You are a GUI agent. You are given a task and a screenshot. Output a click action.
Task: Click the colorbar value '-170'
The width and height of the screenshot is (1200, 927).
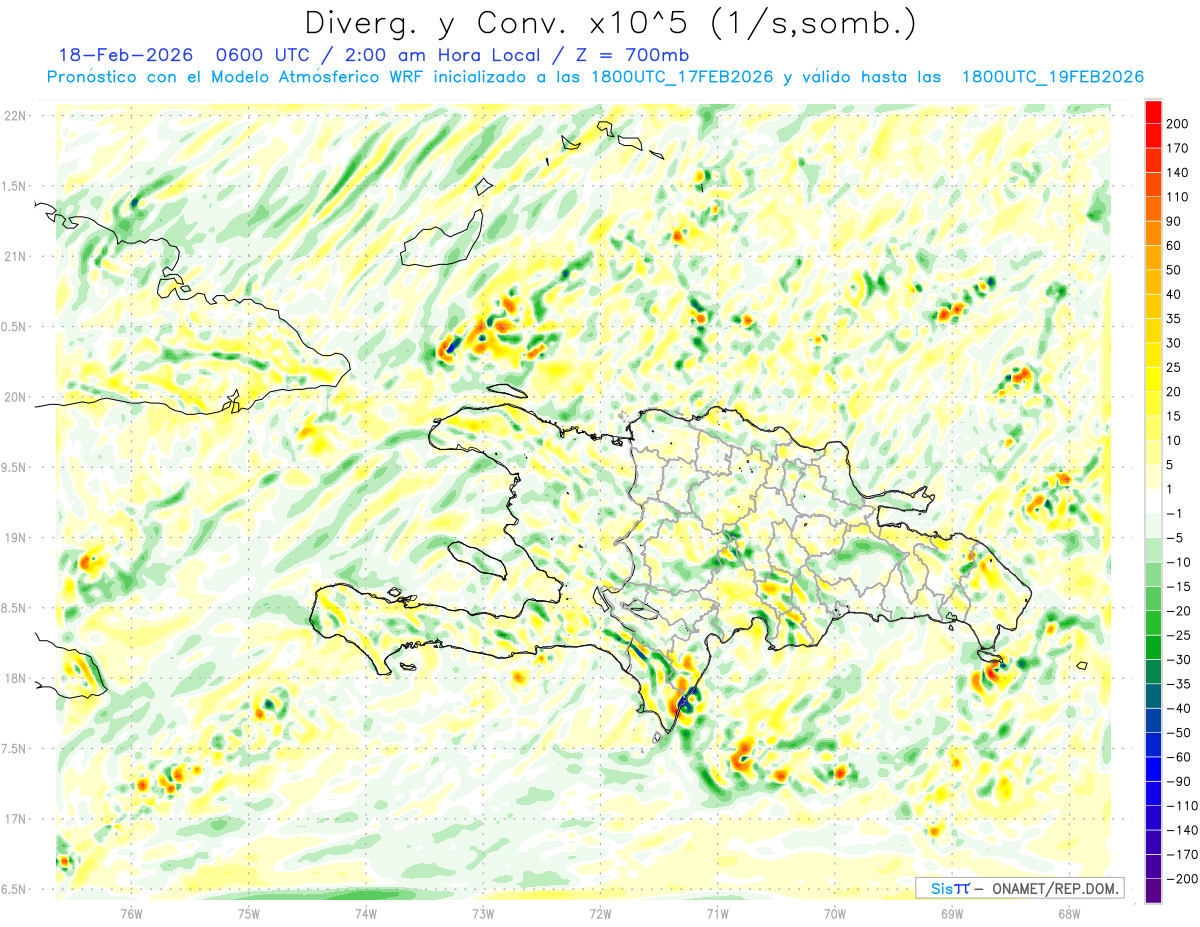coord(1181,854)
